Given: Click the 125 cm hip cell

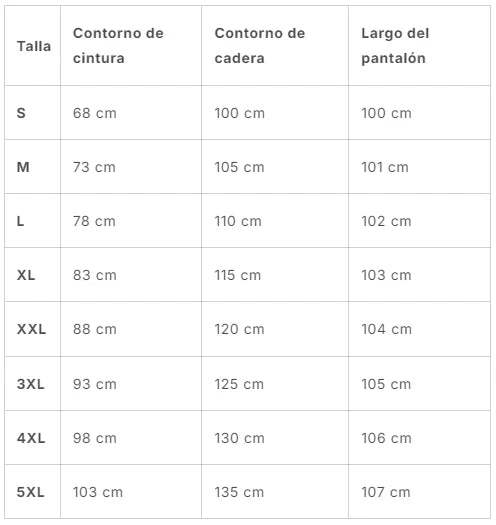Looking at the screenshot, I should pos(239,384).
